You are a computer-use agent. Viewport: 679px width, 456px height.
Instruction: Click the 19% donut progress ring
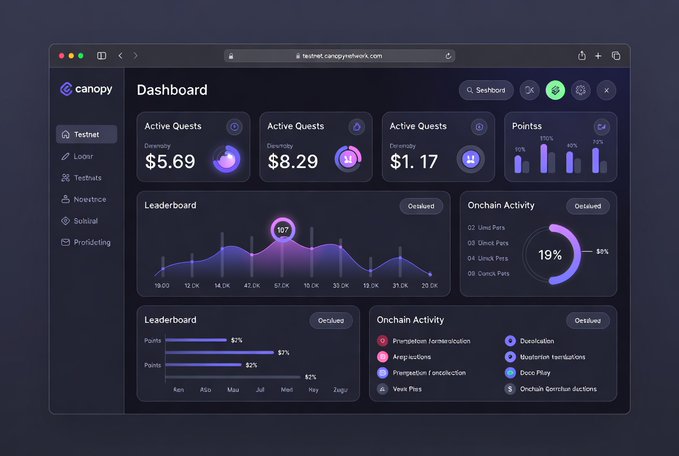click(x=552, y=254)
